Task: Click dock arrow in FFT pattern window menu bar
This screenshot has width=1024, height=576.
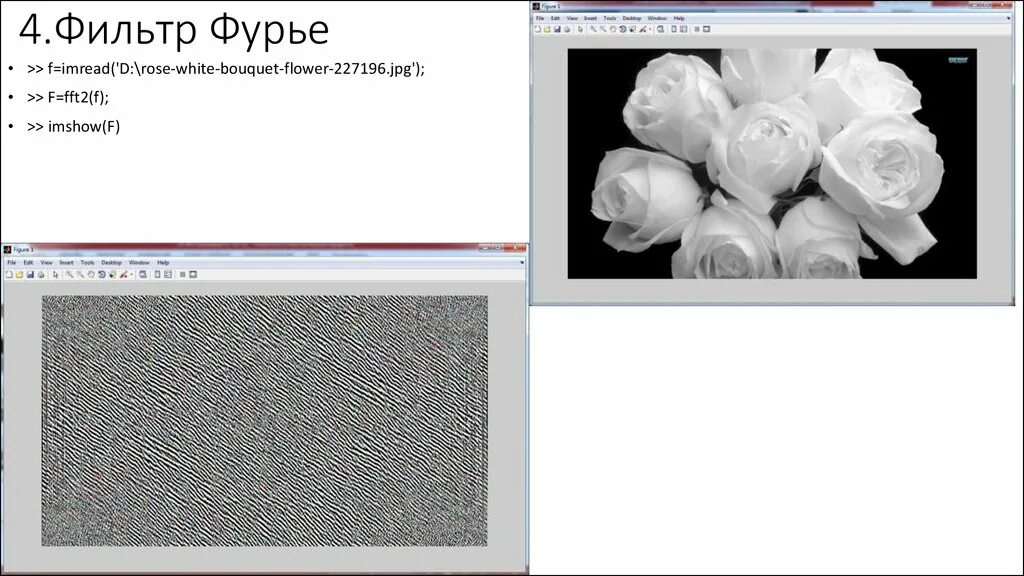Action: pyautogui.click(x=522, y=263)
